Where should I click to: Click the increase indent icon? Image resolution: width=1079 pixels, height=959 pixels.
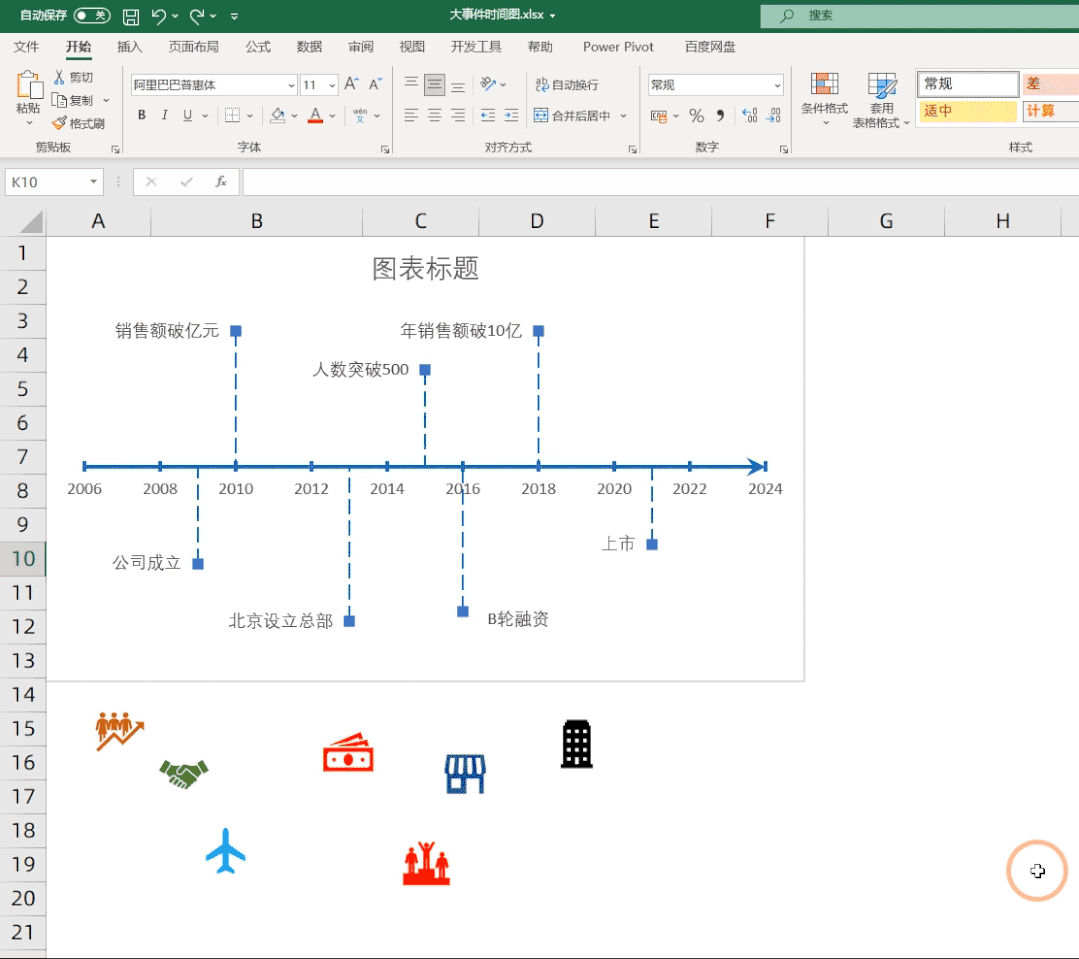tap(511, 115)
